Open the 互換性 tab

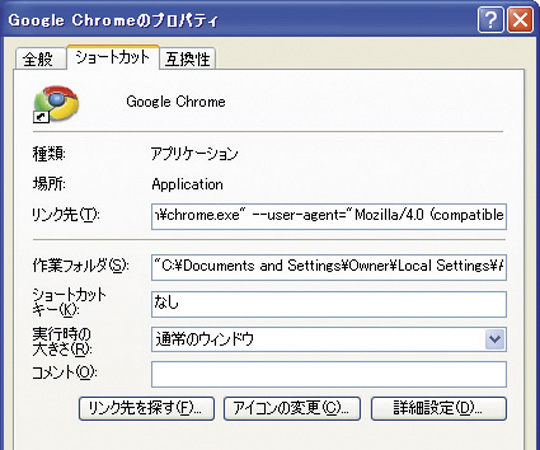tap(188, 59)
